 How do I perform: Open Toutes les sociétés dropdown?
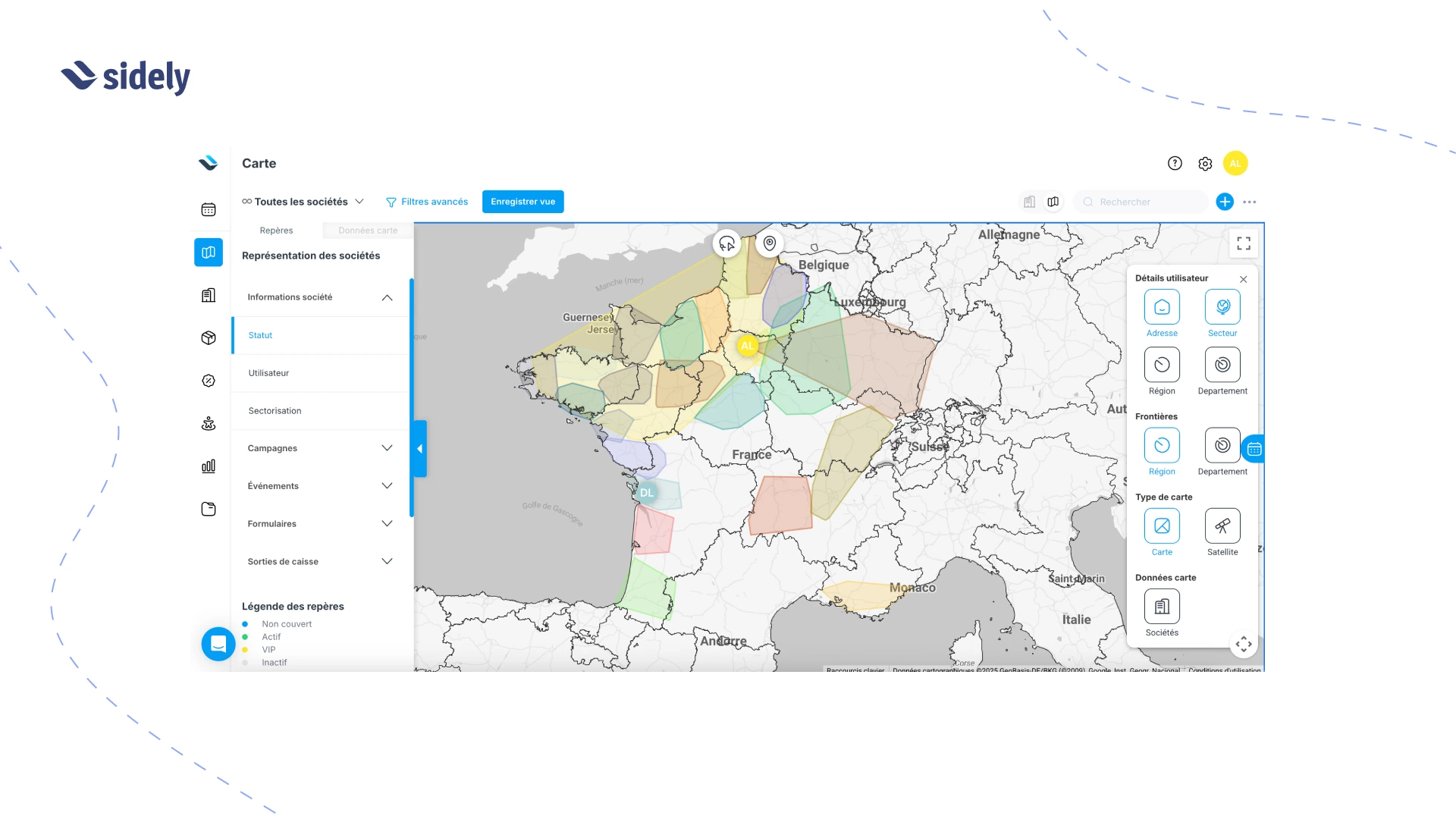pyautogui.click(x=303, y=202)
